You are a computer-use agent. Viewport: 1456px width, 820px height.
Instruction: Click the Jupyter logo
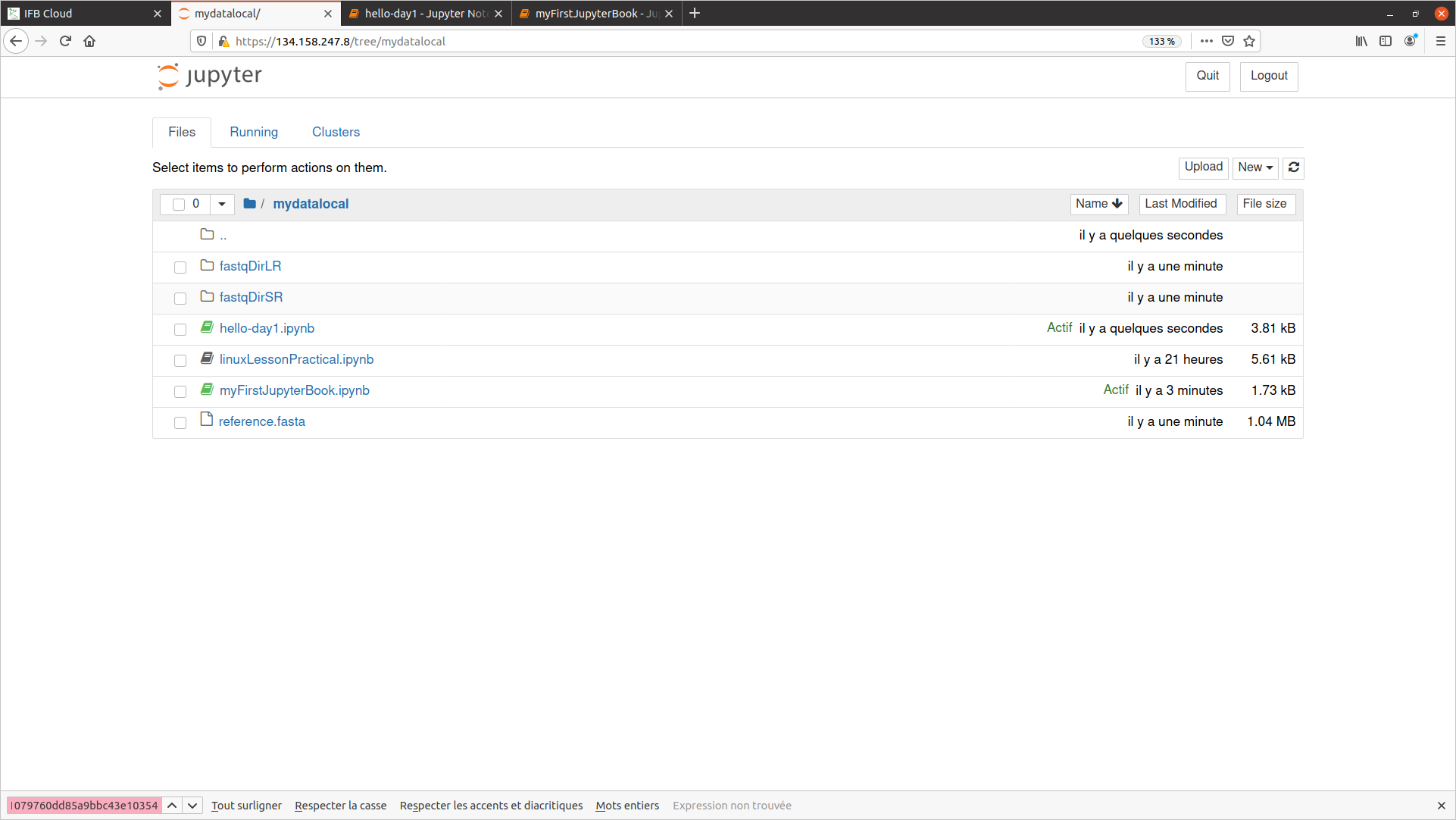click(x=209, y=76)
